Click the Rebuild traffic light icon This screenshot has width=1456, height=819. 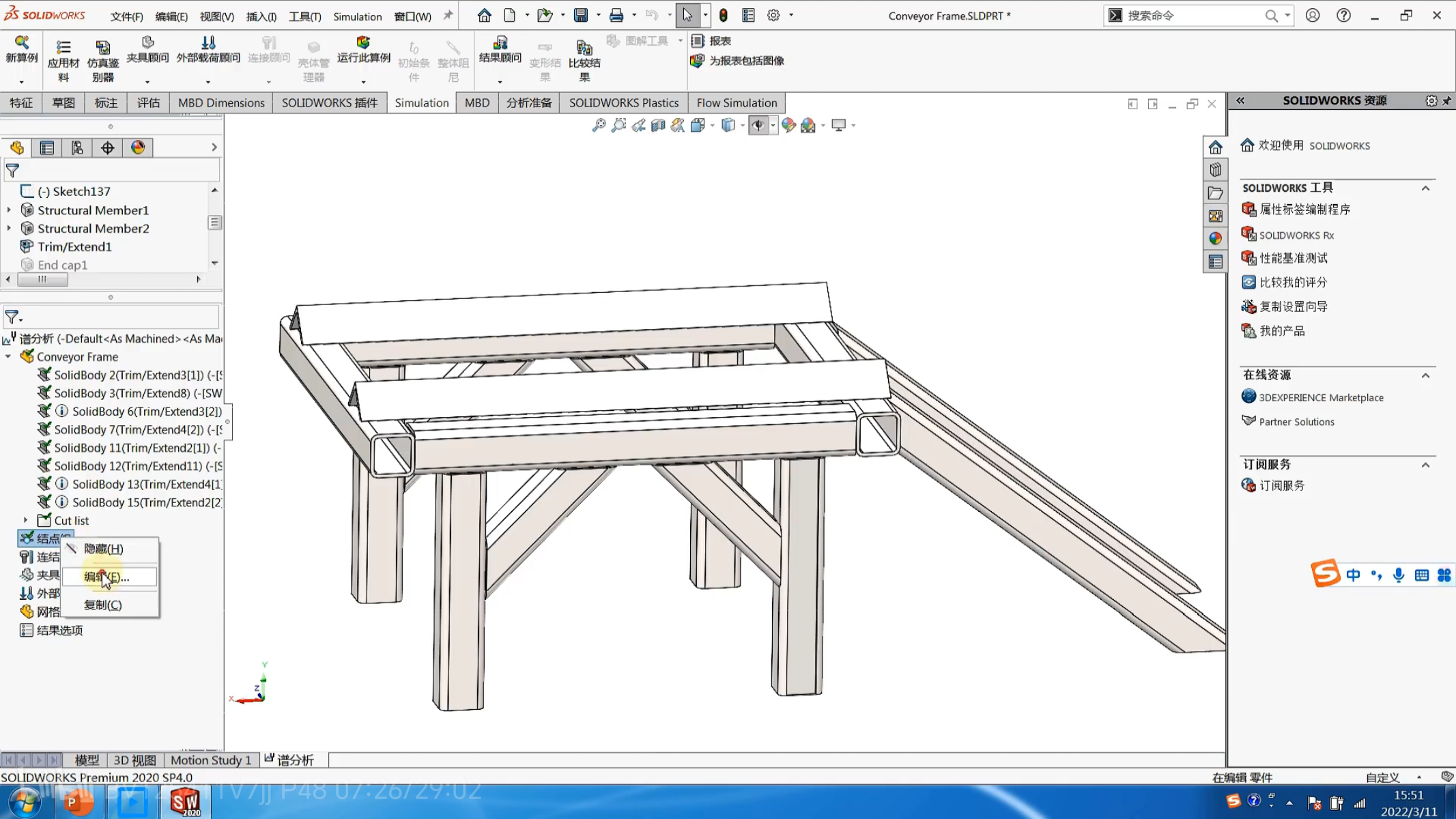[x=724, y=15]
